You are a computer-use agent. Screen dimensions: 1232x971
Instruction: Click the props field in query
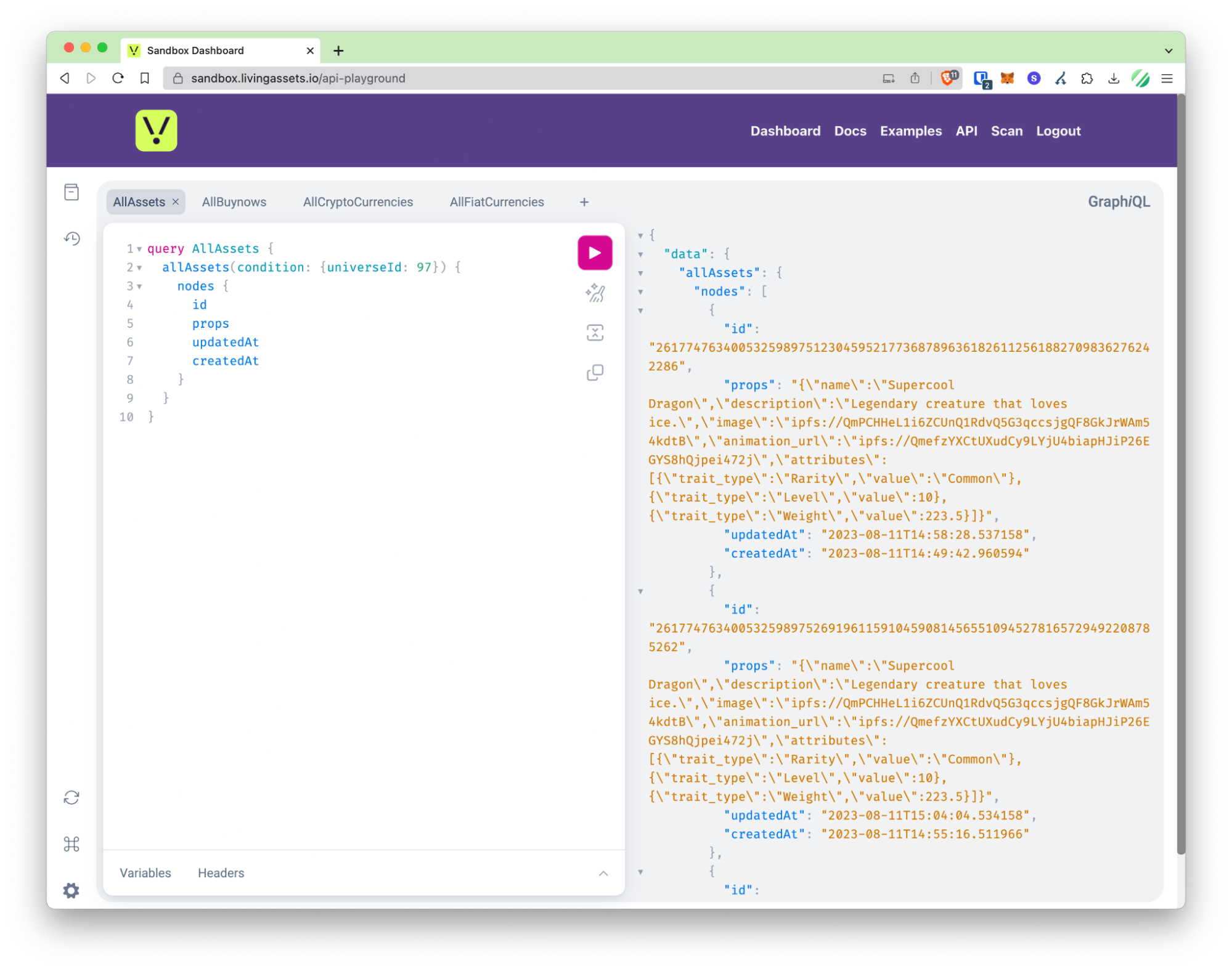210,323
